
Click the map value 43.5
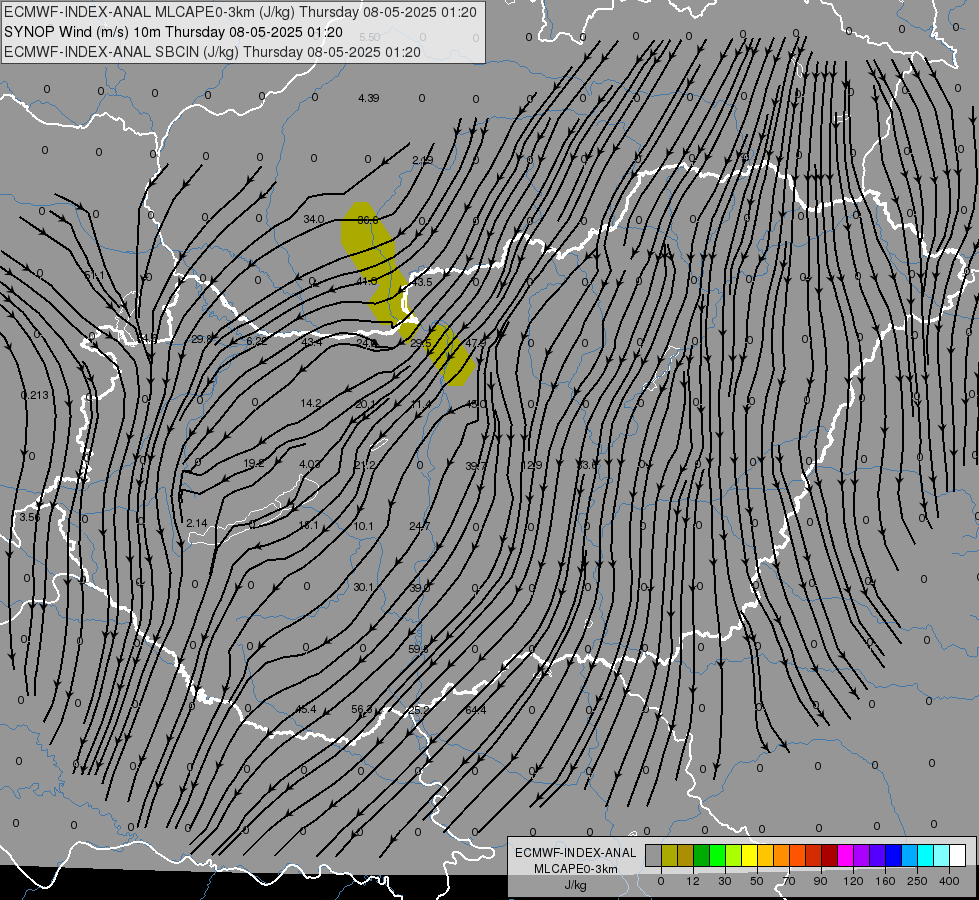click(x=422, y=282)
